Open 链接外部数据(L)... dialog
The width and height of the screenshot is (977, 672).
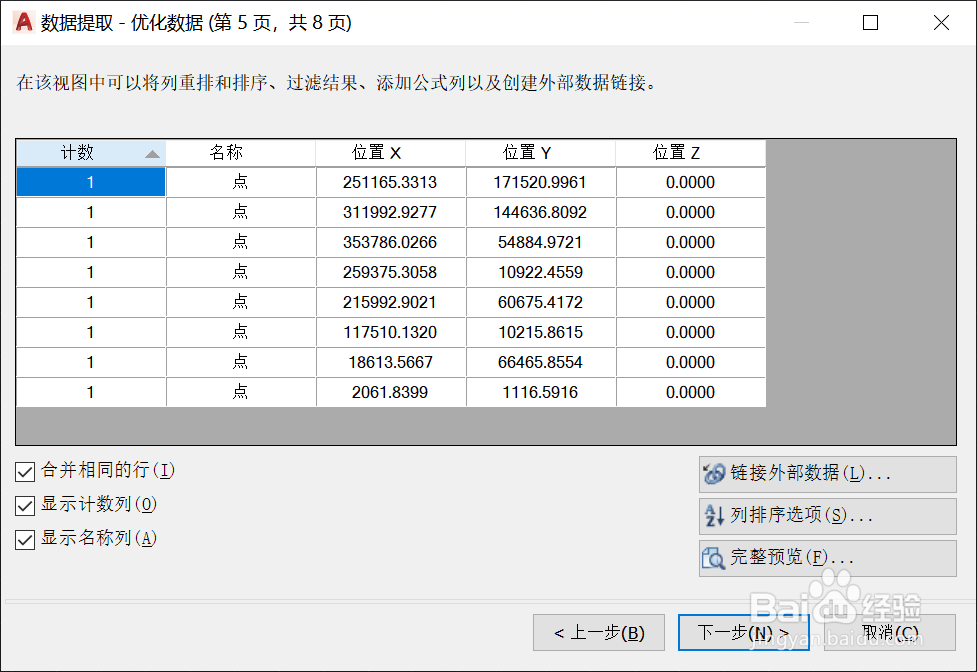tap(827, 474)
